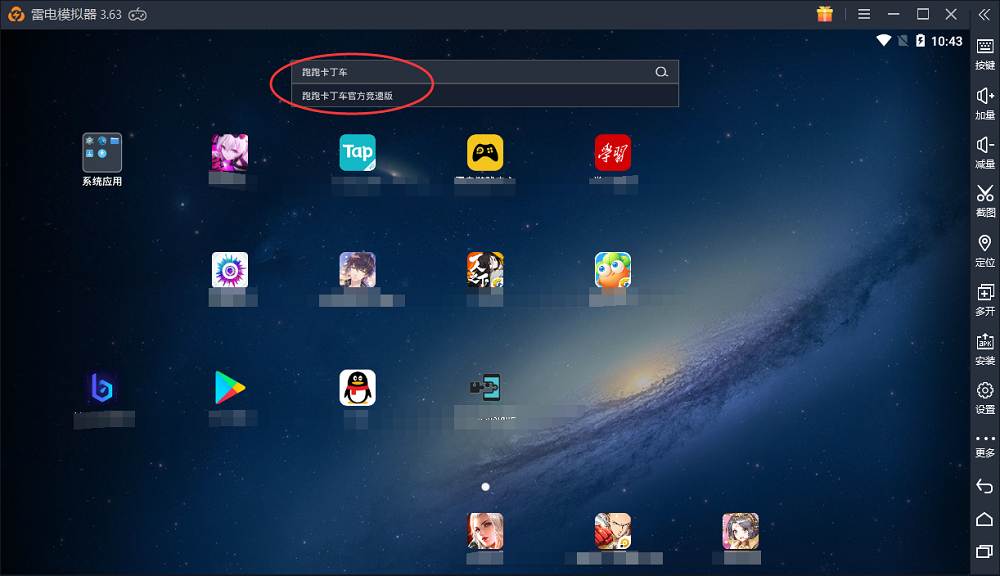Increase volume with 加量 button
Image resolution: width=1000 pixels, height=576 pixels.
point(985,104)
